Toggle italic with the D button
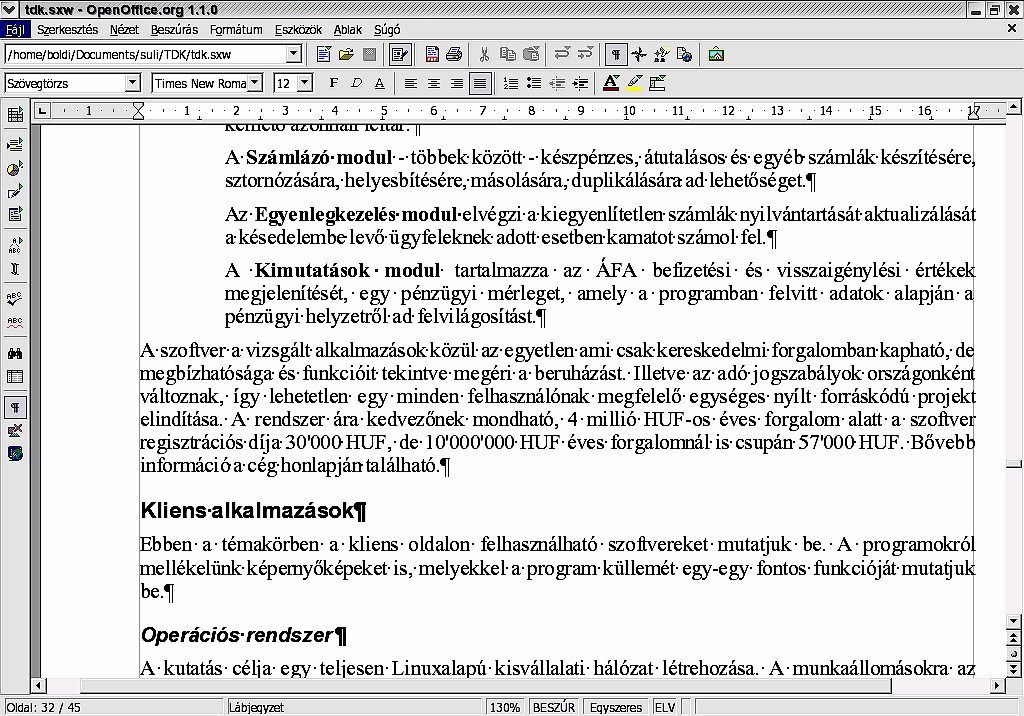This screenshot has height=716, width=1024. pos(356,83)
